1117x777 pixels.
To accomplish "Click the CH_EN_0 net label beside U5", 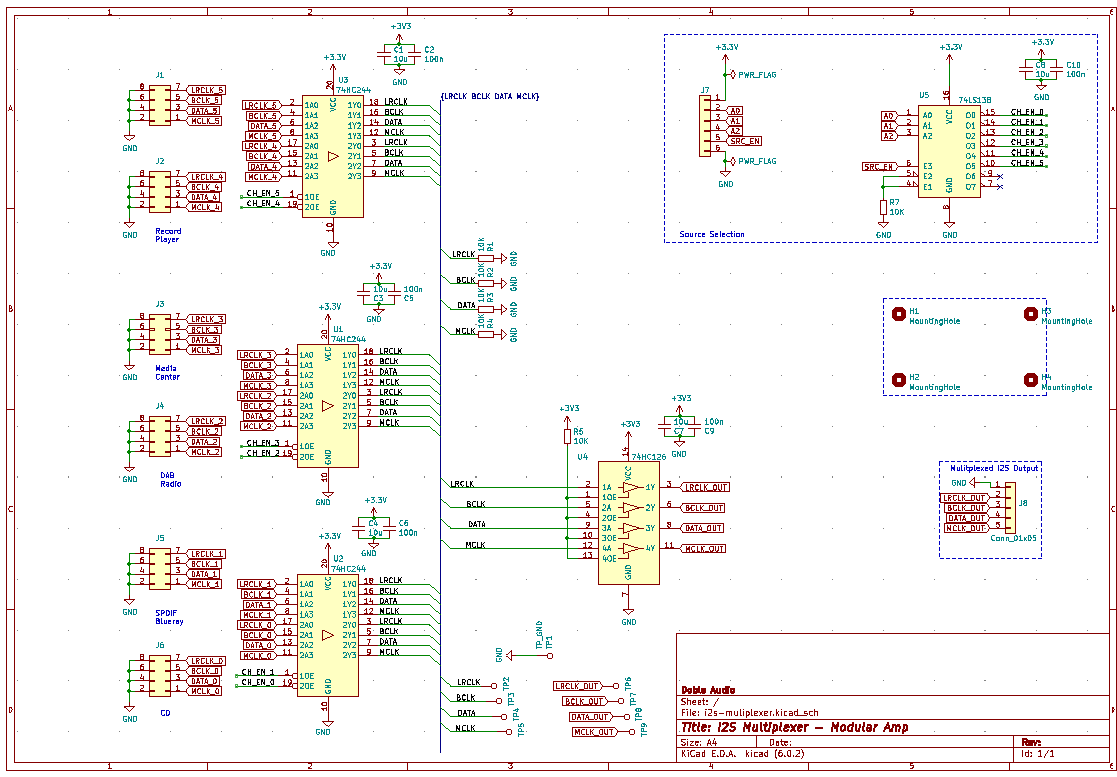I will coord(1027,113).
